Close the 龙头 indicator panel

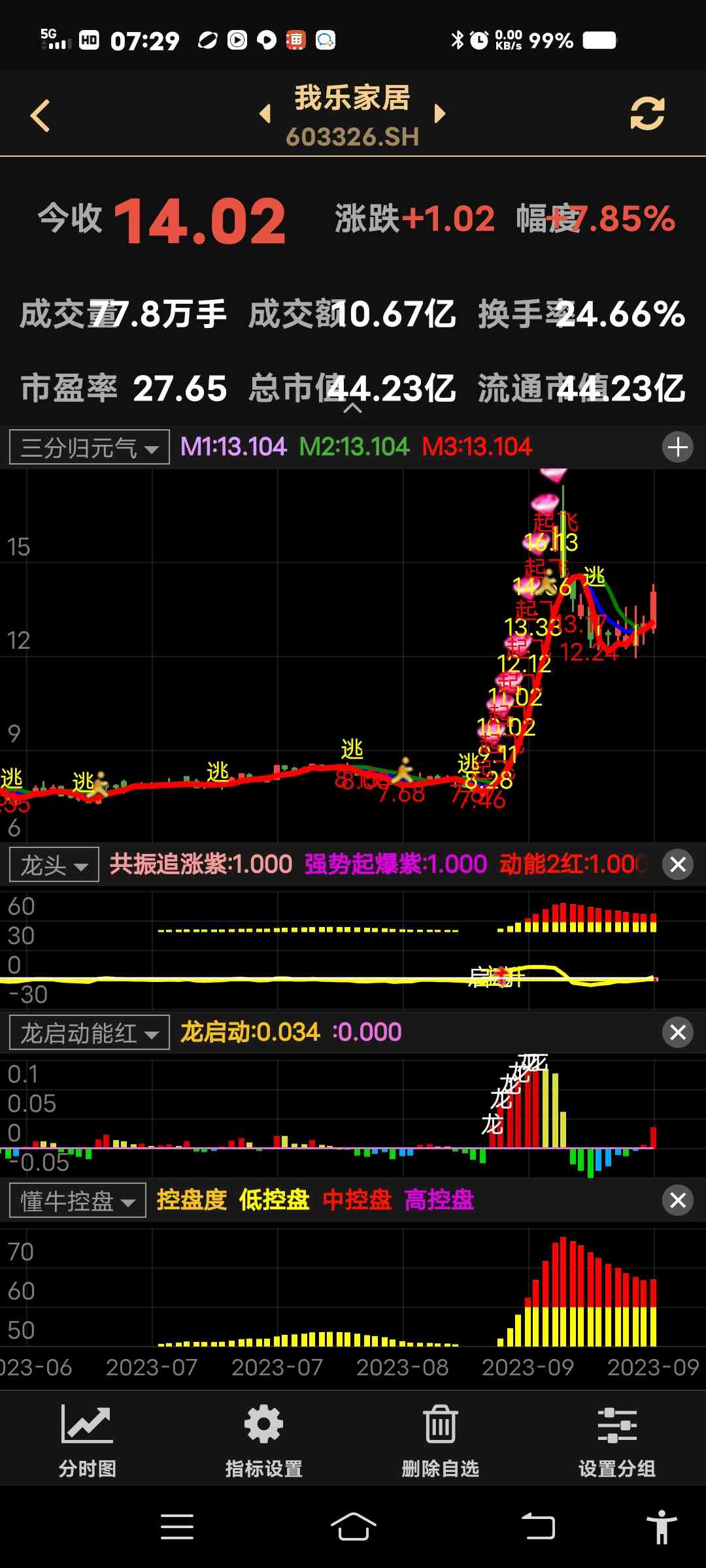(x=678, y=864)
